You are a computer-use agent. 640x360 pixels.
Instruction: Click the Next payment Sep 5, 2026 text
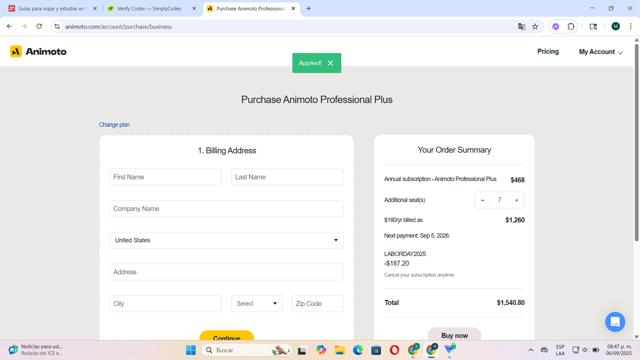coord(417,236)
